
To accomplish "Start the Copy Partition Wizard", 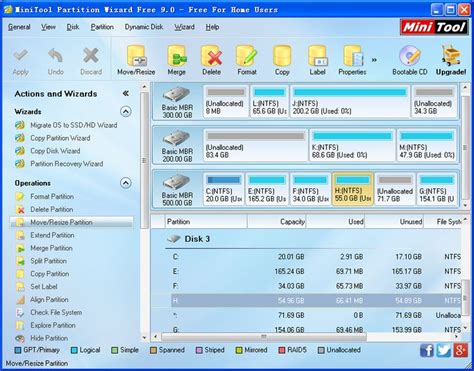I will pyautogui.click(x=53, y=138).
